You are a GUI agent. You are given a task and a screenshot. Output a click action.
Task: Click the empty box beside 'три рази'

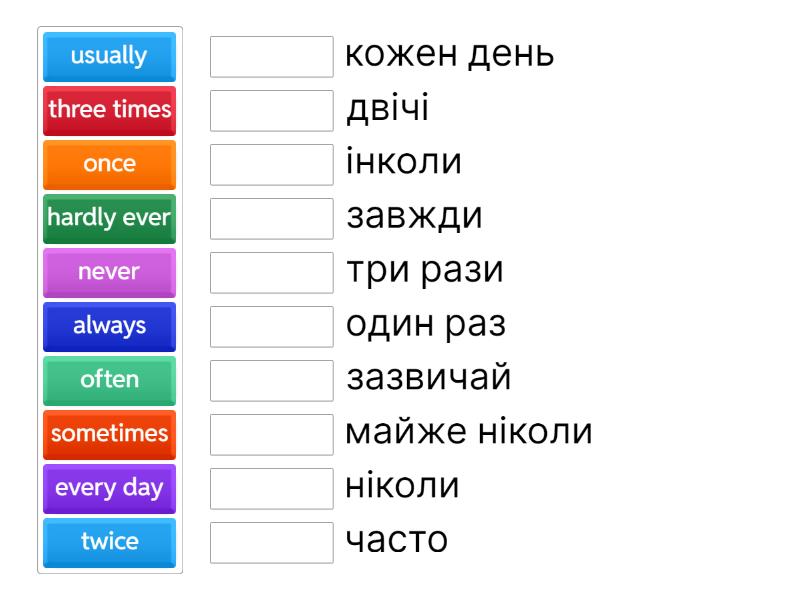(x=271, y=273)
